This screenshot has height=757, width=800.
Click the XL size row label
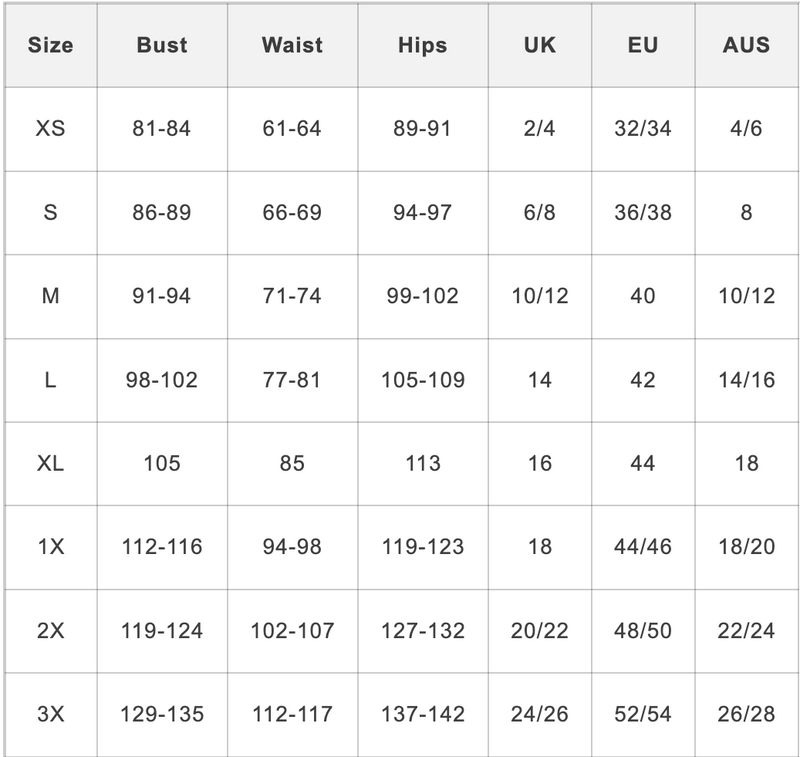pyautogui.click(x=50, y=463)
